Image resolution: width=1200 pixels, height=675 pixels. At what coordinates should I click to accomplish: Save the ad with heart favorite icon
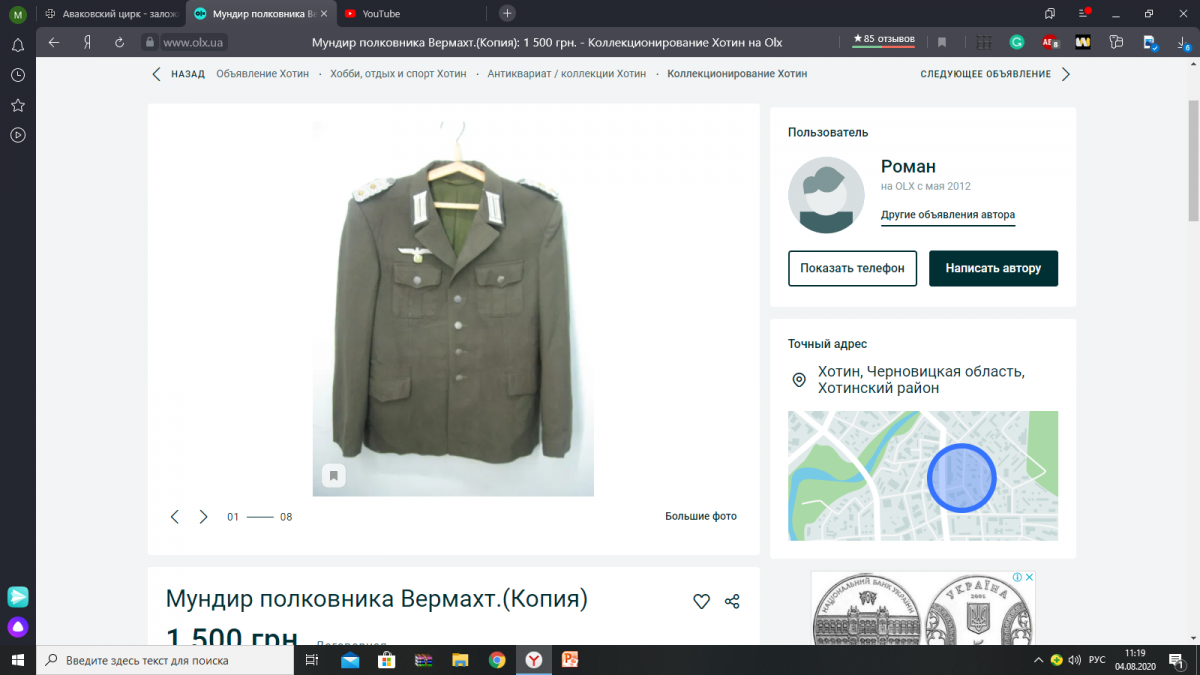click(x=701, y=601)
